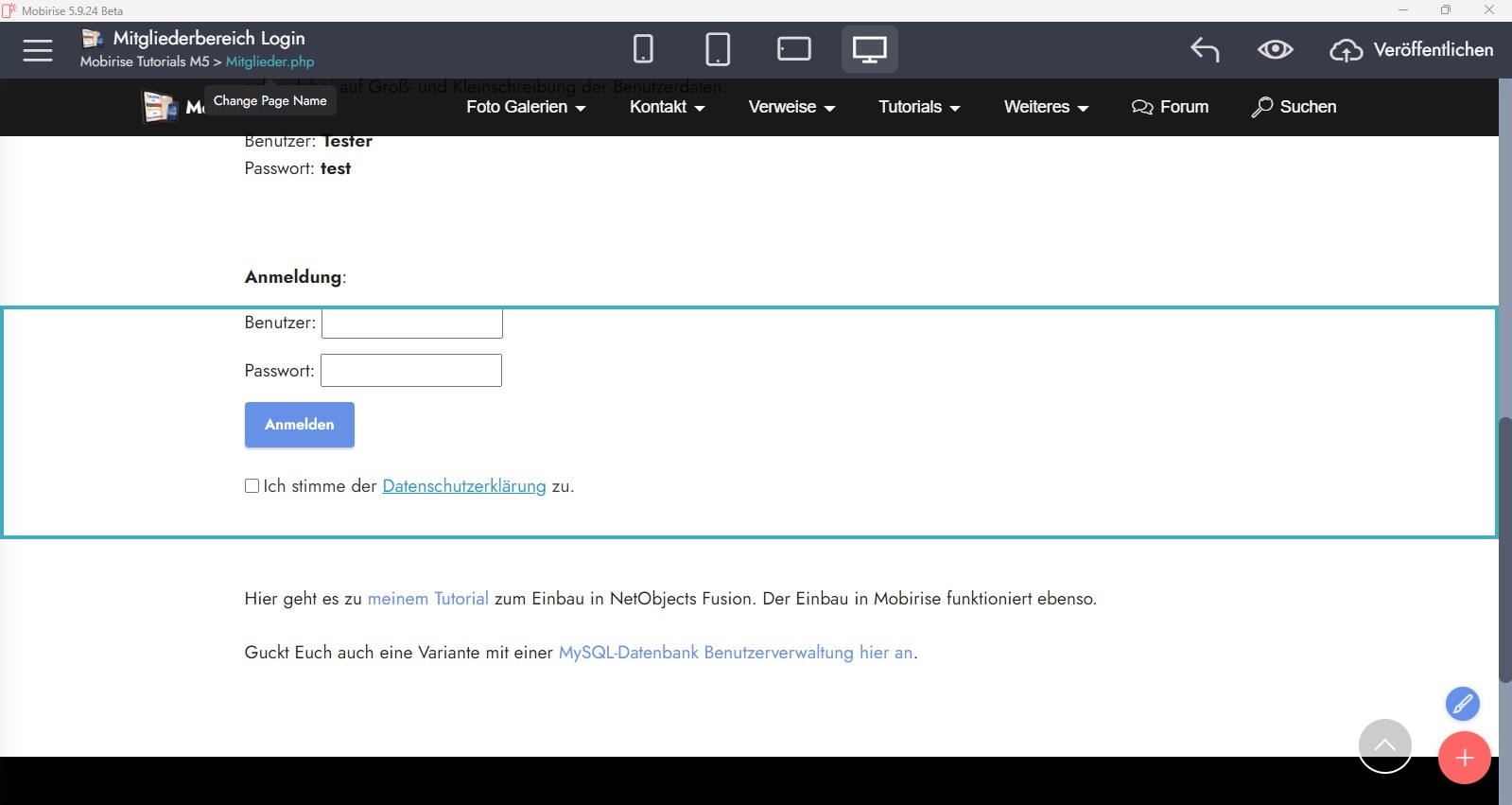Switch to tablet portrait preview
This screenshot has height=805, width=1512.
718,49
